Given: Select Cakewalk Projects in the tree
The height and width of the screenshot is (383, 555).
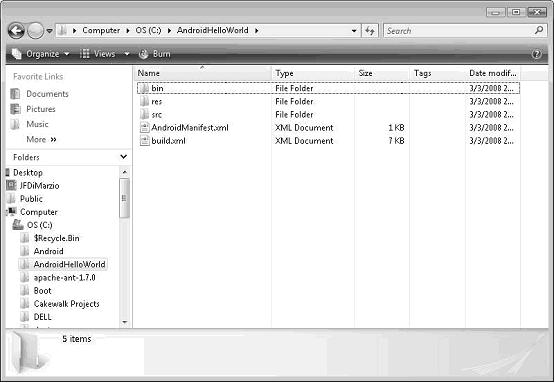Looking at the screenshot, I should coord(67,304).
